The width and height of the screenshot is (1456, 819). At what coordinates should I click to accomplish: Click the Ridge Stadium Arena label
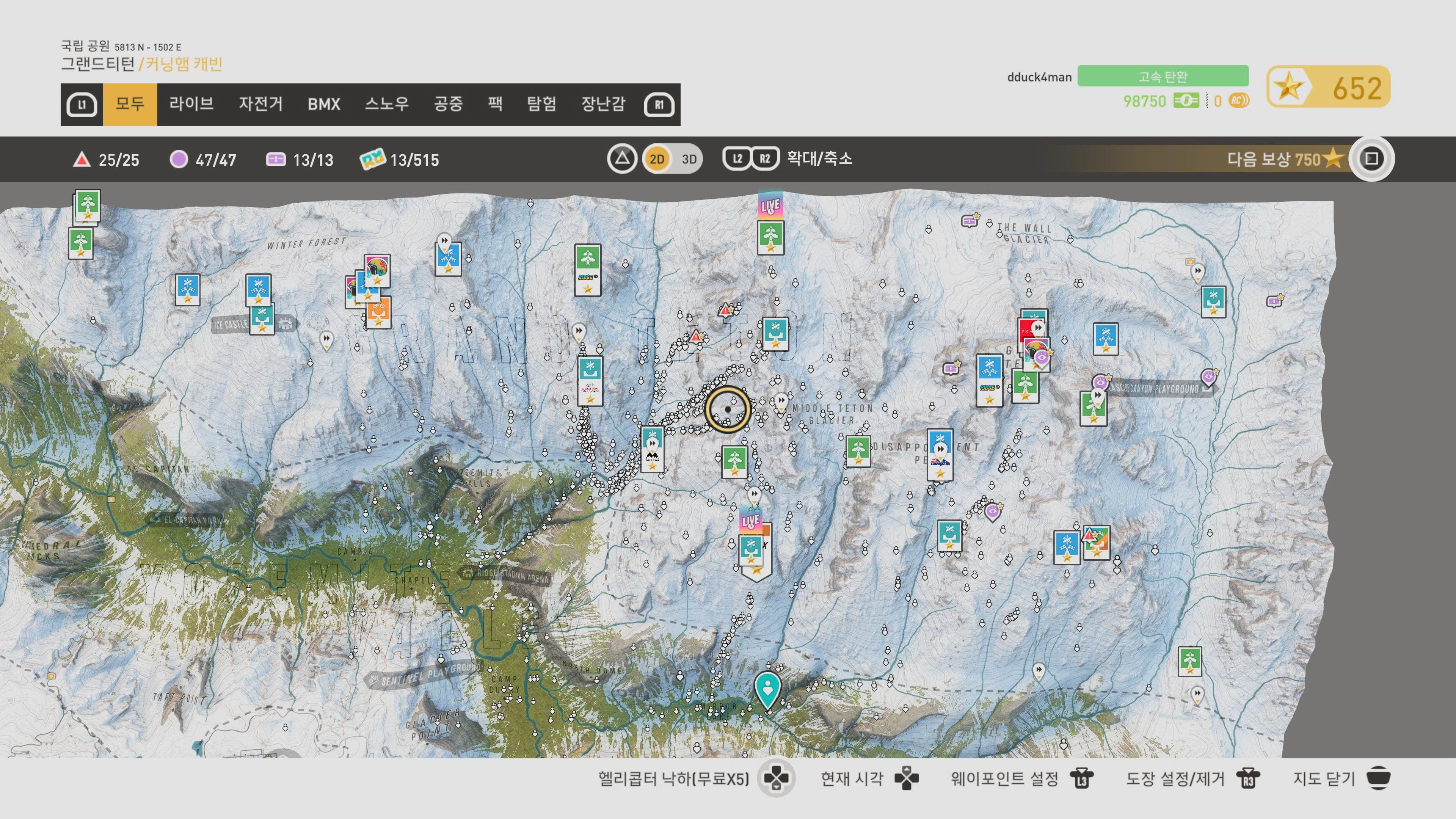coord(505,575)
